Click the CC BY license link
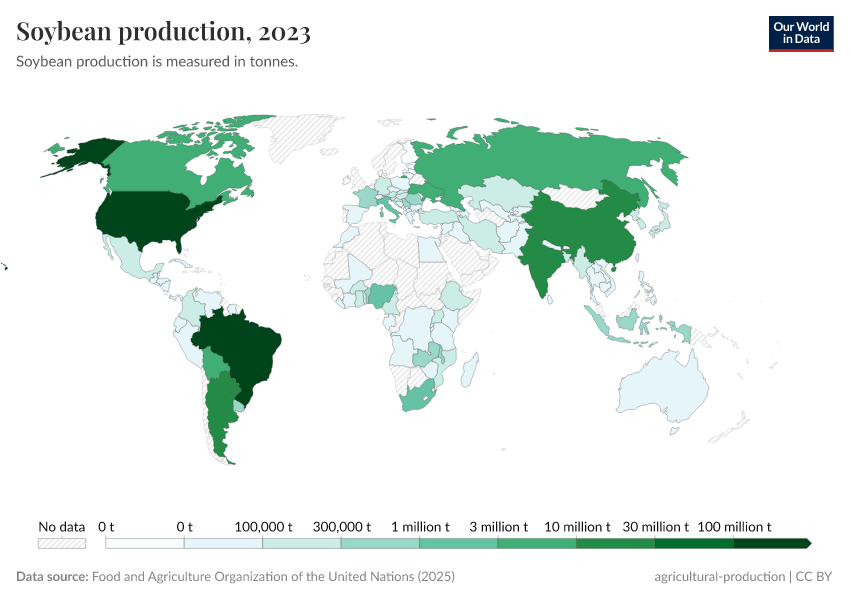Image resolution: width=850 pixels, height=600 pixels. pos(812,576)
